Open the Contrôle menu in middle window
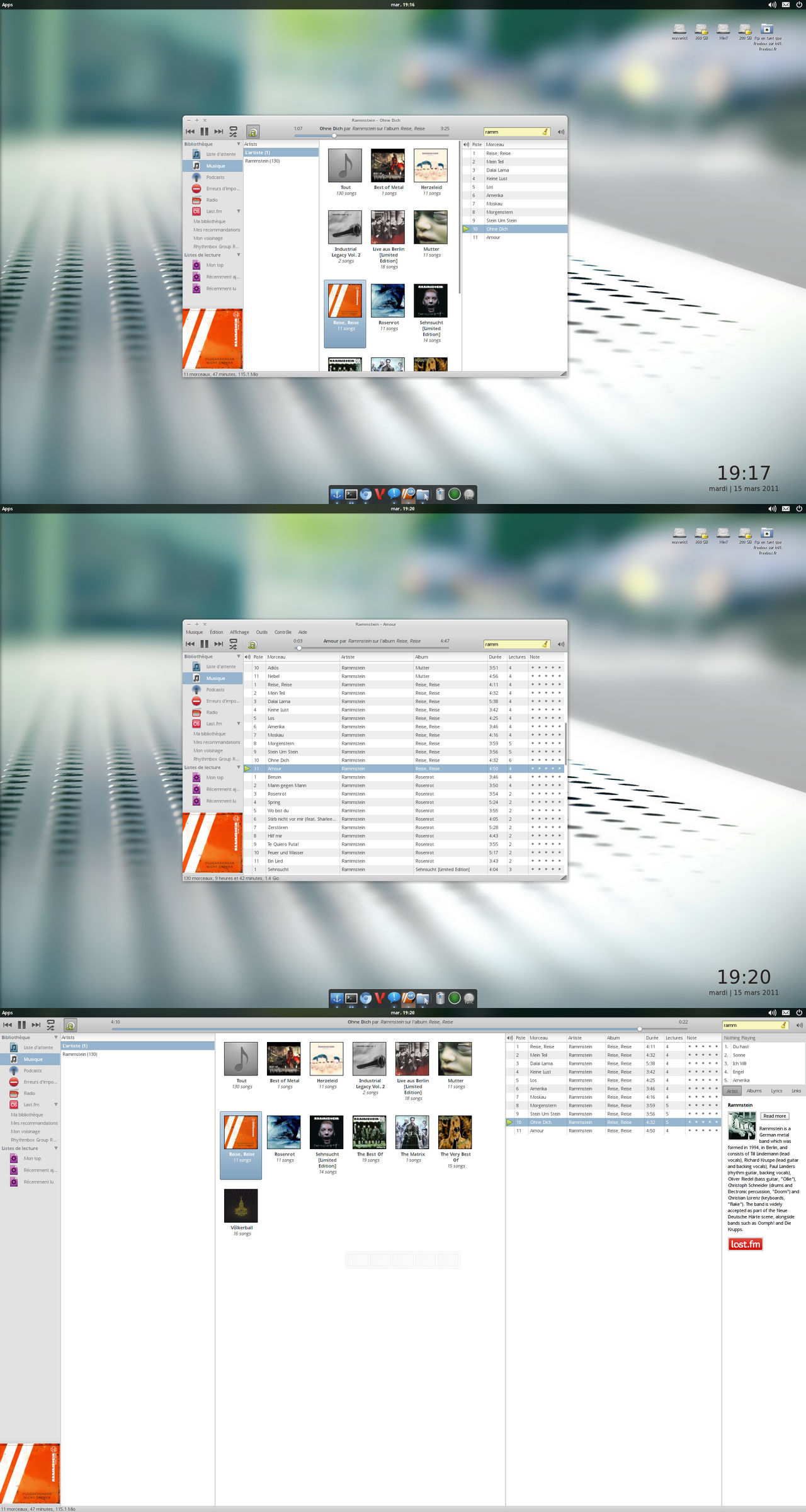 (x=283, y=632)
